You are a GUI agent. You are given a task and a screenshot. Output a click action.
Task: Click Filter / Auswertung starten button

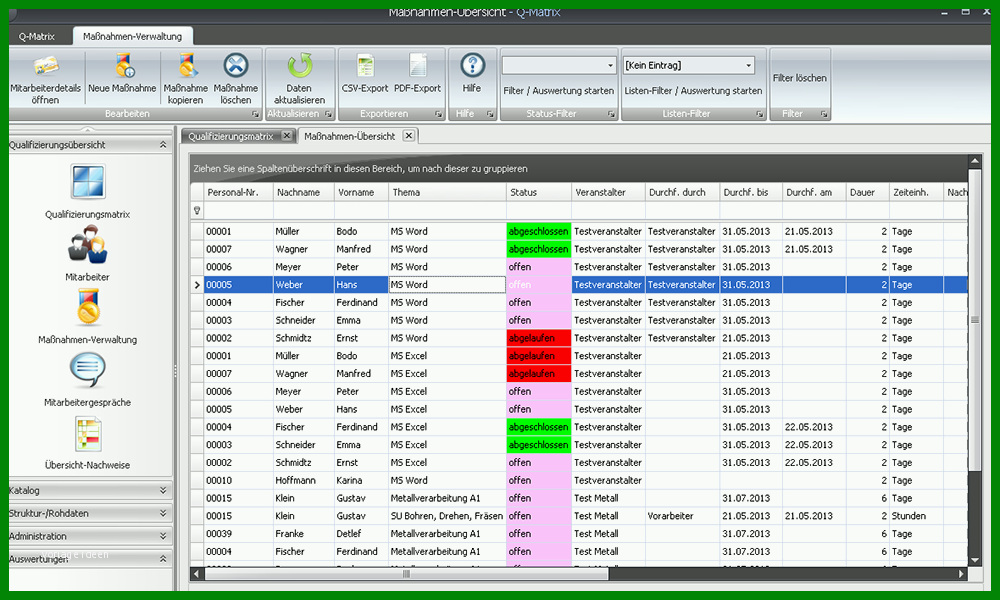[x=559, y=91]
